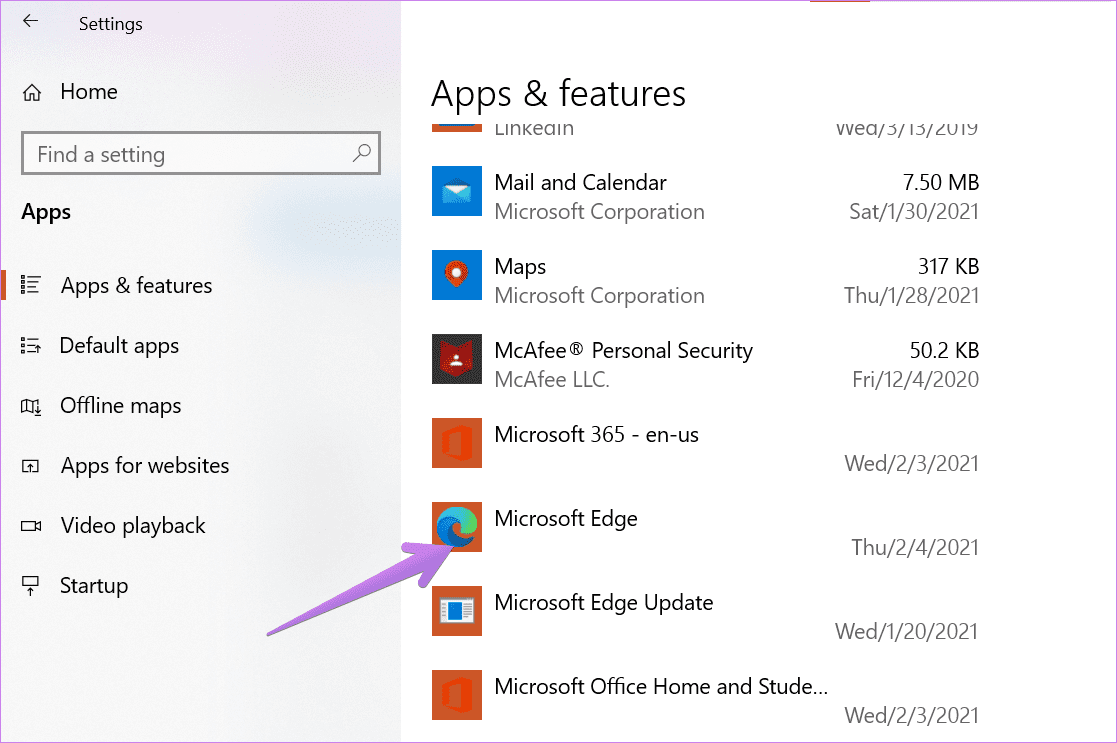Image resolution: width=1117 pixels, height=743 pixels.
Task: Focus the Find a setting search box
Action: (201, 153)
